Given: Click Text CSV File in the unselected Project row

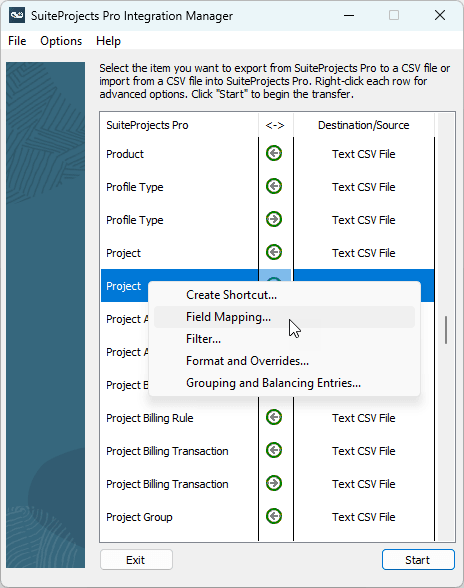Looking at the screenshot, I should click(x=363, y=253).
